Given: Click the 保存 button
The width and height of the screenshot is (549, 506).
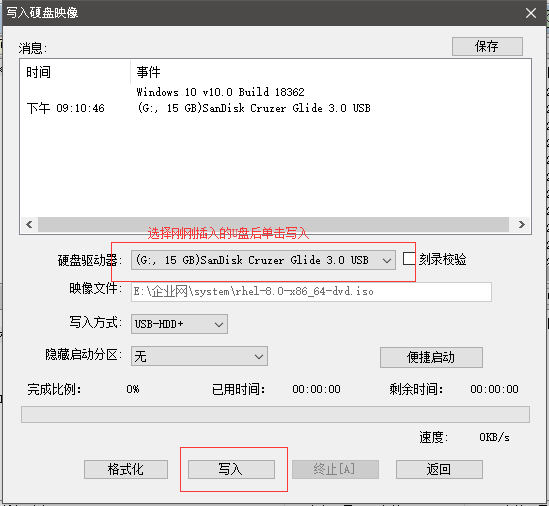Looking at the screenshot, I should [487, 46].
